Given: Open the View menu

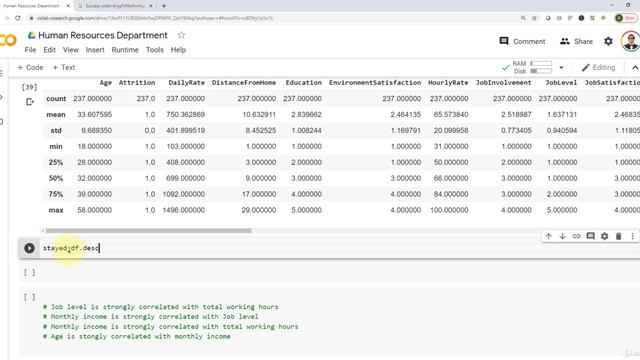Looking at the screenshot, I should (71, 50).
